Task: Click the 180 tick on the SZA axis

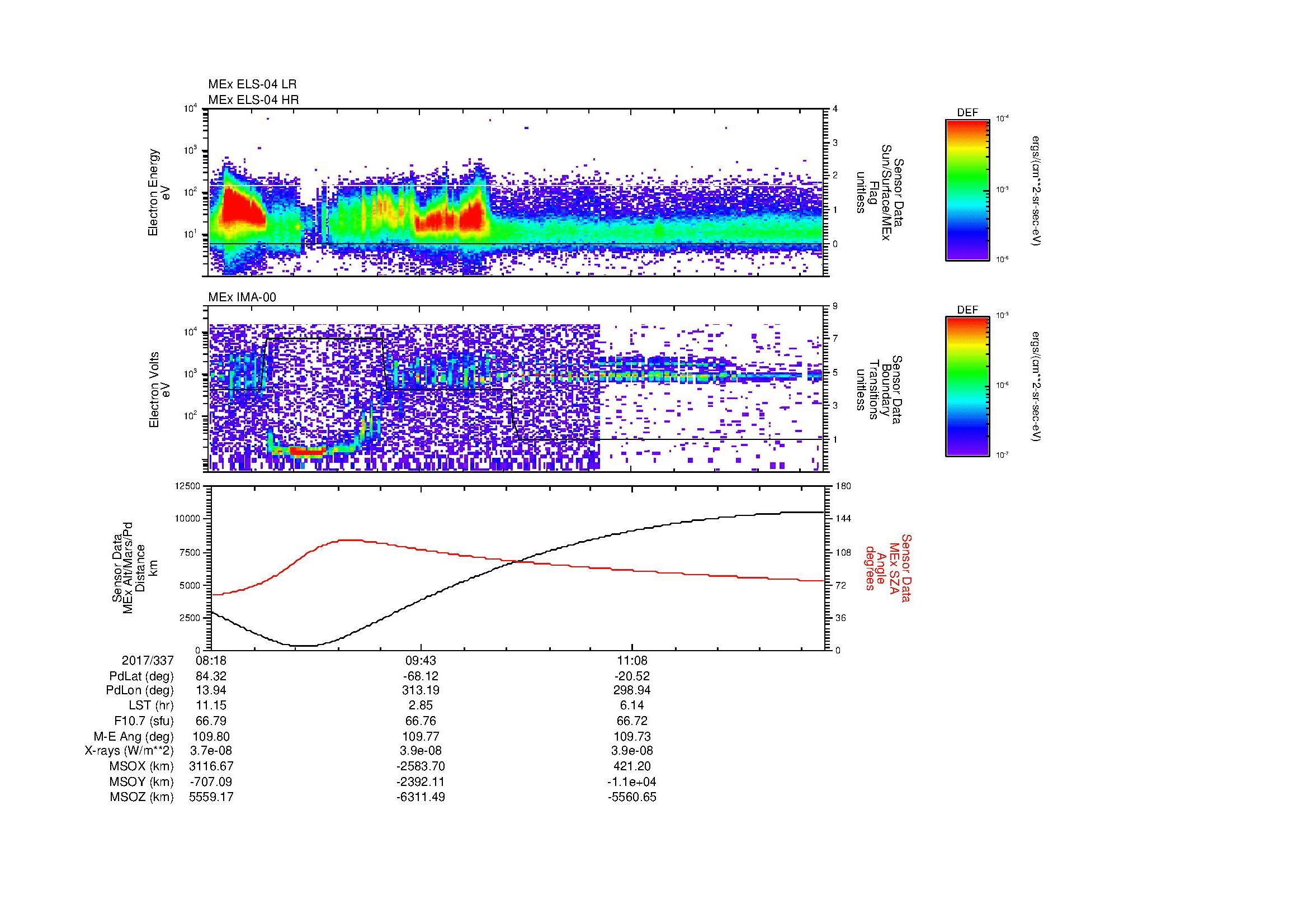Action: pos(843,486)
